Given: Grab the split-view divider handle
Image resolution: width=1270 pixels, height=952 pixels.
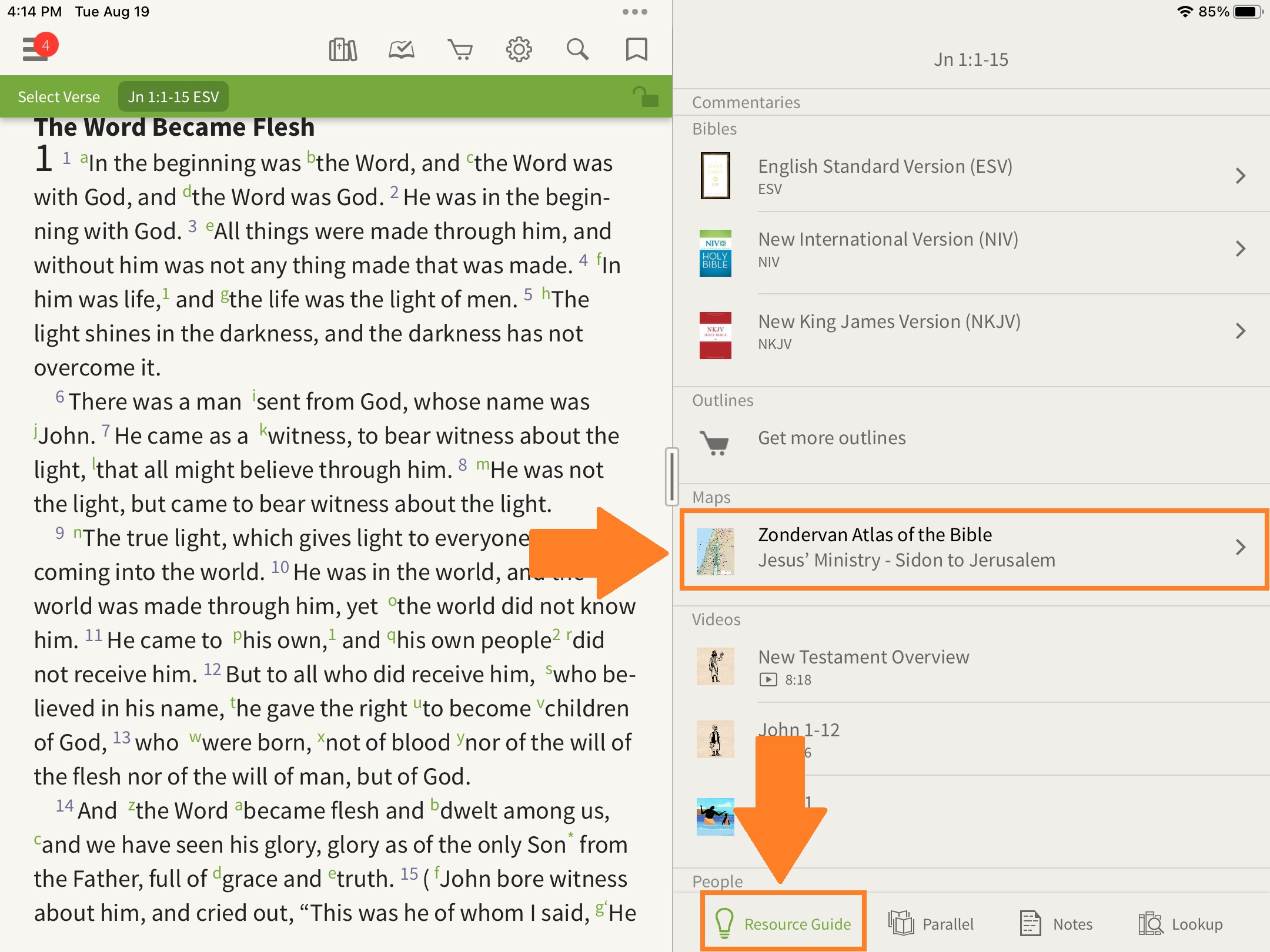Looking at the screenshot, I should [672, 476].
